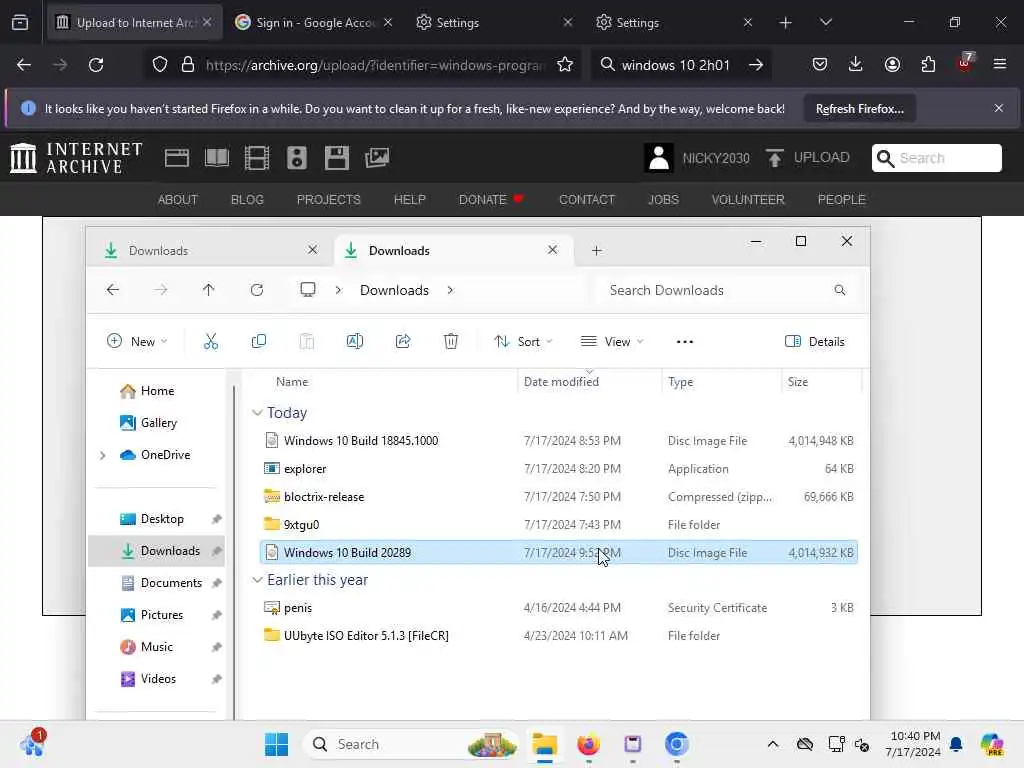Open the View dropdown menu
Image resolution: width=1024 pixels, height=768 pixels.
pyautogui.click(x=612, y=342)
